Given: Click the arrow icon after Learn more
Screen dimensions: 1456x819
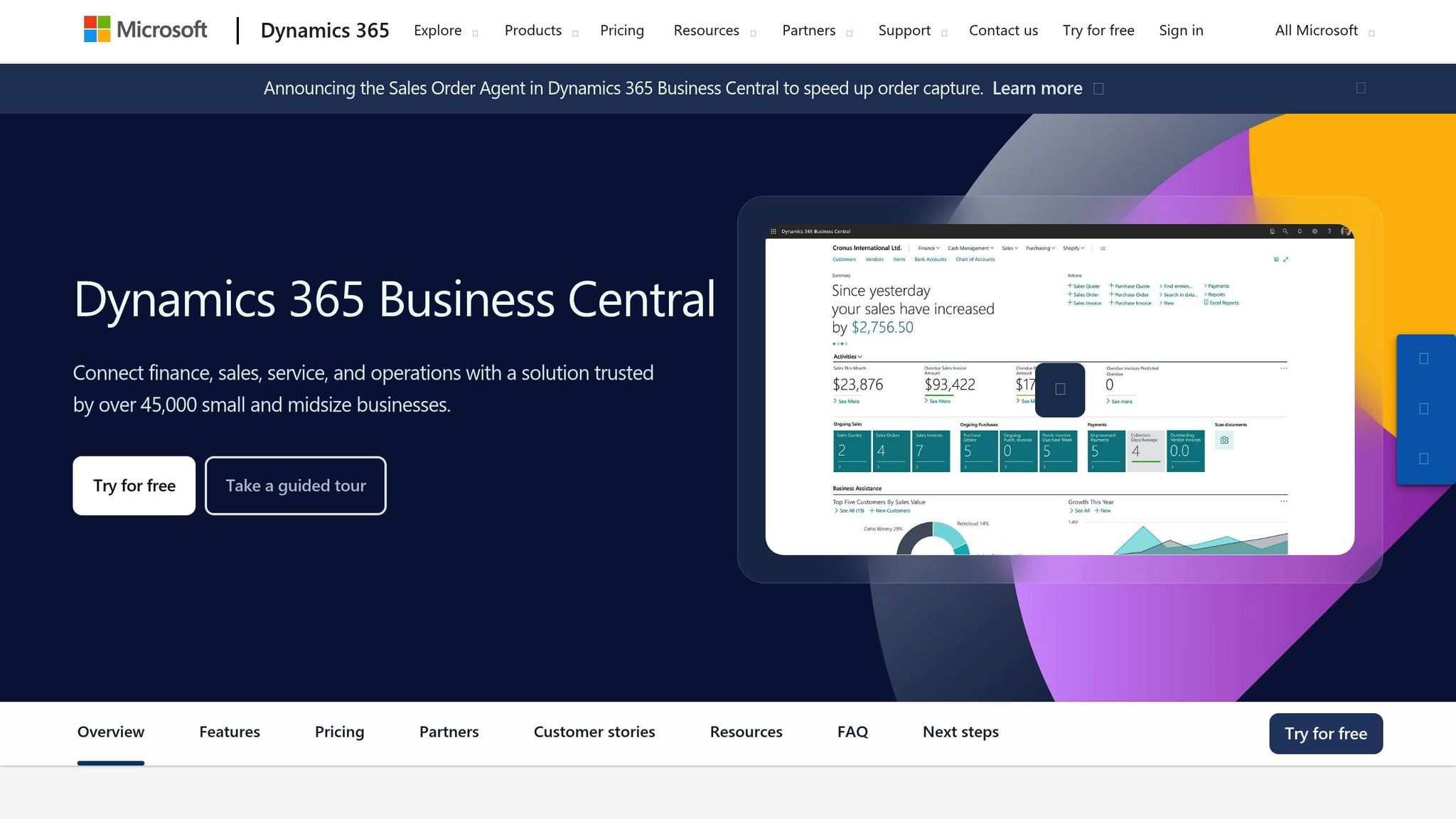Looking at the screenshot, I should click(1098, 89).
